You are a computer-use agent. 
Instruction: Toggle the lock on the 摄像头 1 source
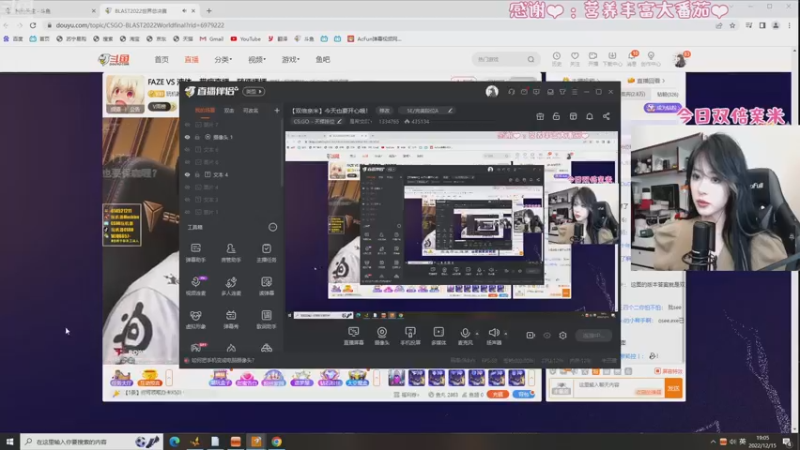[x=197, y=137]
